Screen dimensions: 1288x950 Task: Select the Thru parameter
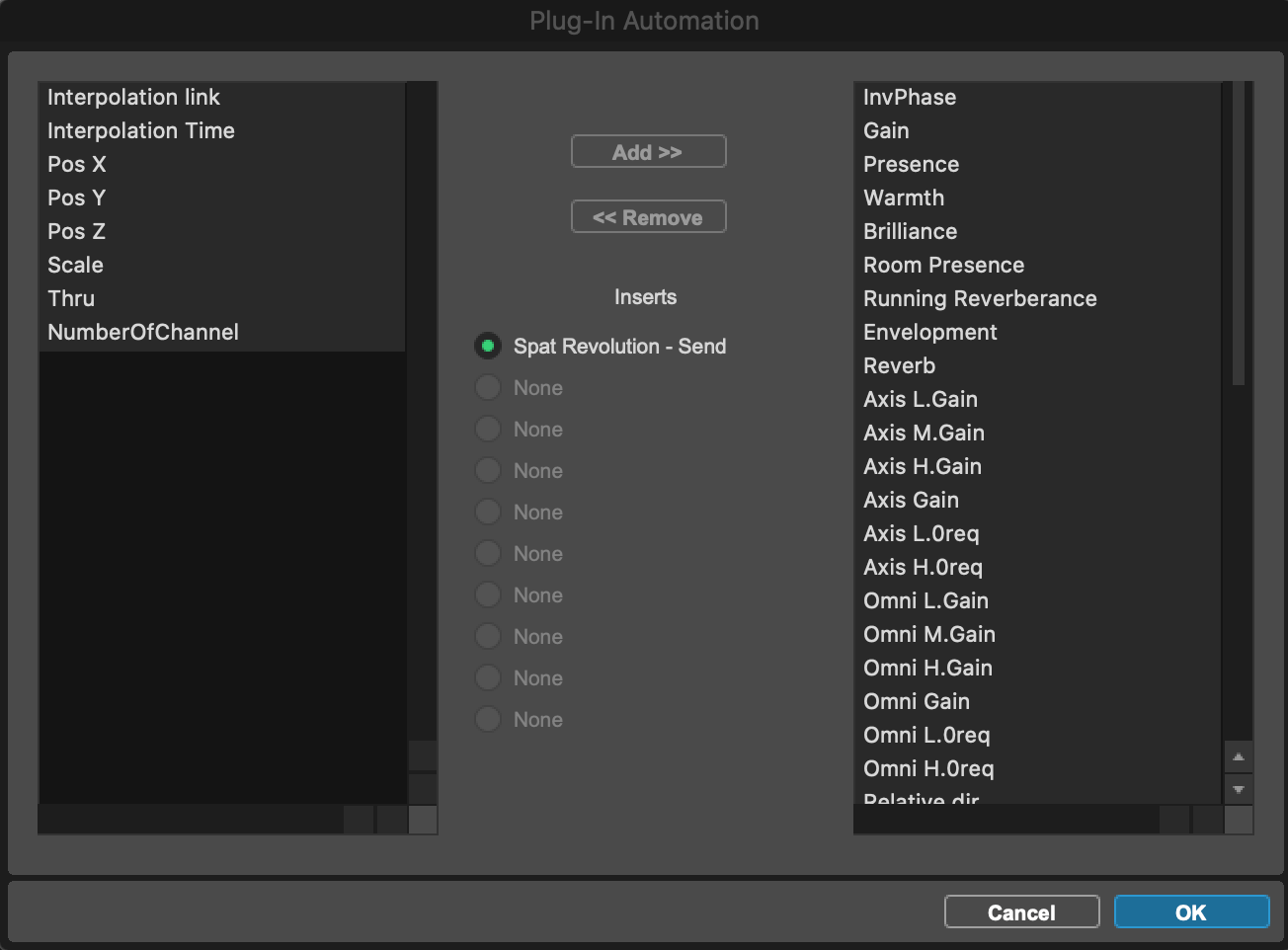click(71, 298)
